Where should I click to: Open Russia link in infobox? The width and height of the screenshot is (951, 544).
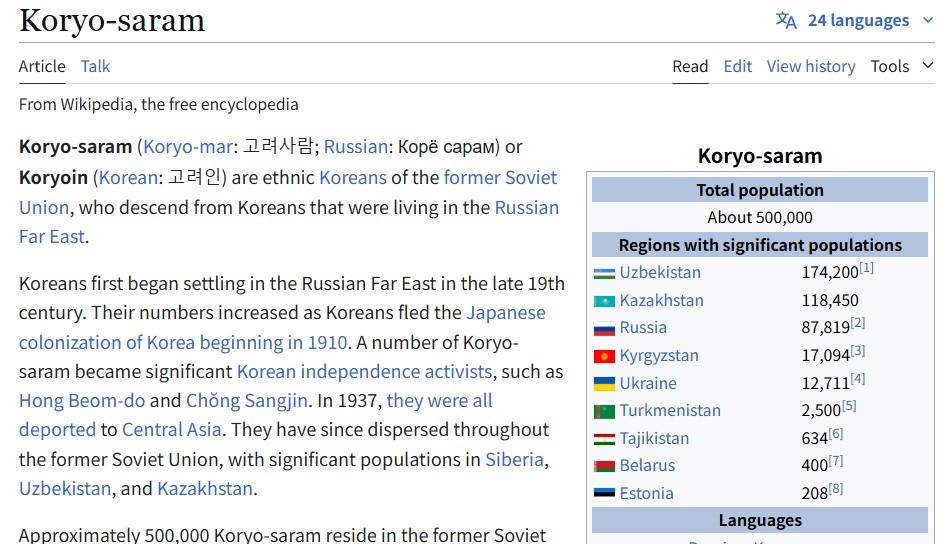(x=643, y=328)
